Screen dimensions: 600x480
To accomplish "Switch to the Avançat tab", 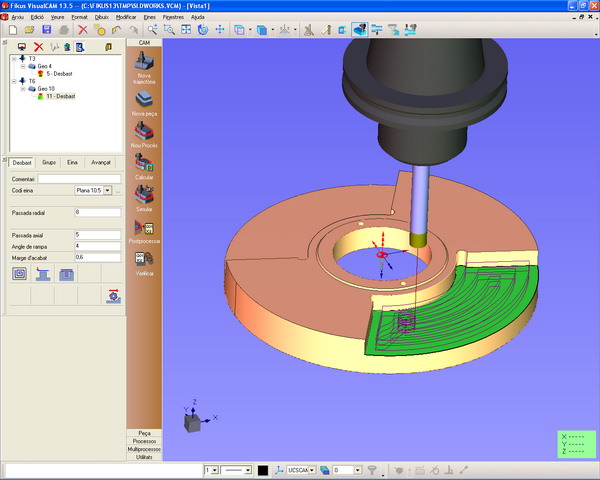I will [x=101, y=161].
